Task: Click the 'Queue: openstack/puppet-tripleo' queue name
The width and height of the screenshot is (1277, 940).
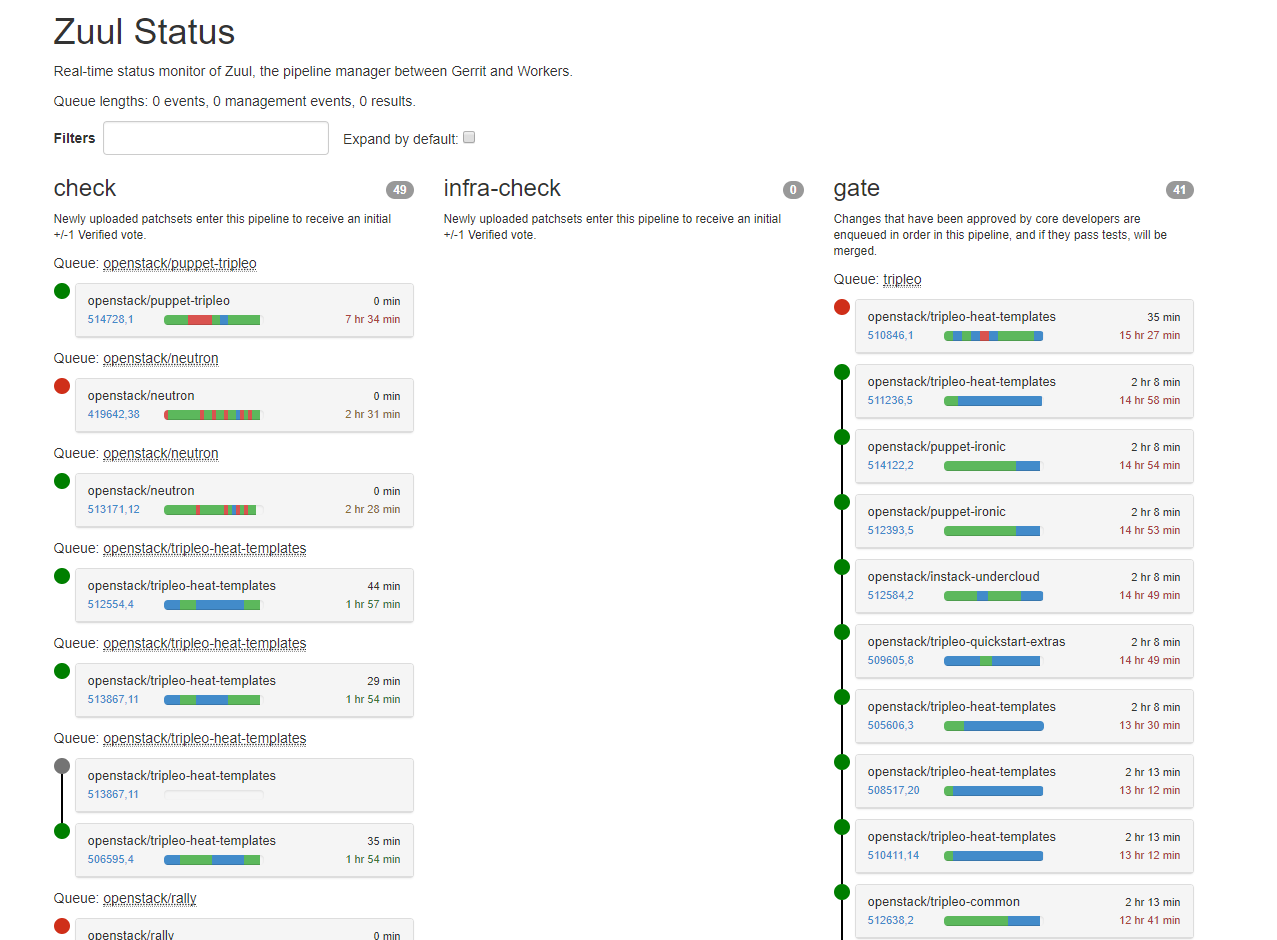Action: click(180, 264)
